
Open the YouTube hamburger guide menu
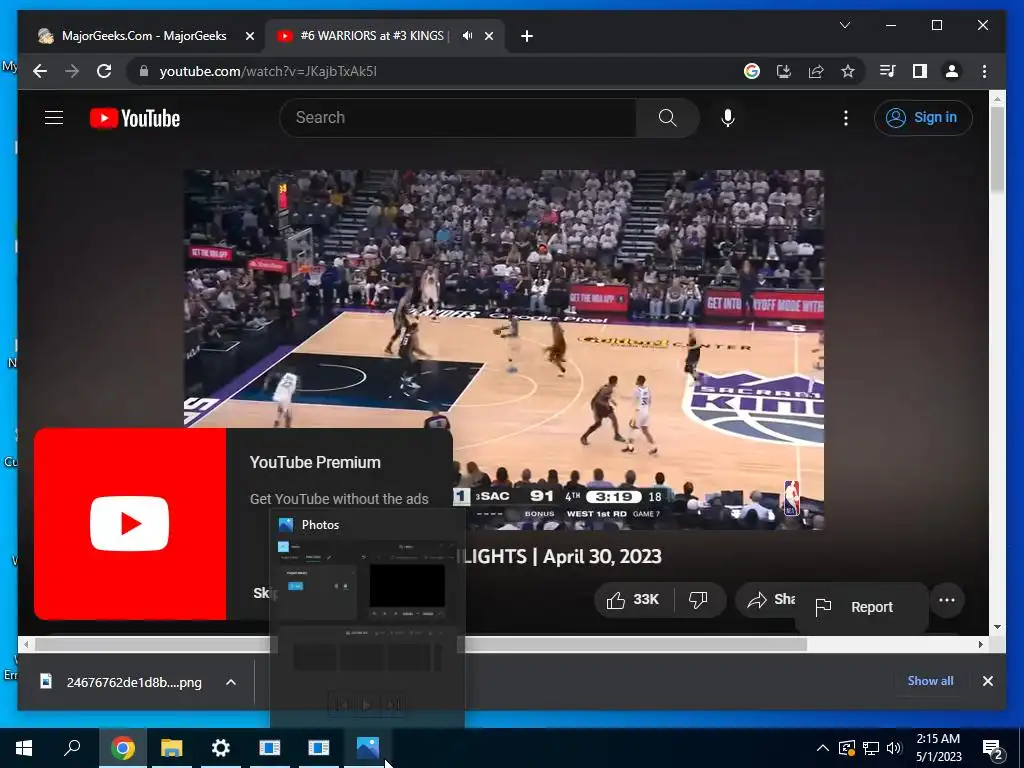[x=54, y=118]
